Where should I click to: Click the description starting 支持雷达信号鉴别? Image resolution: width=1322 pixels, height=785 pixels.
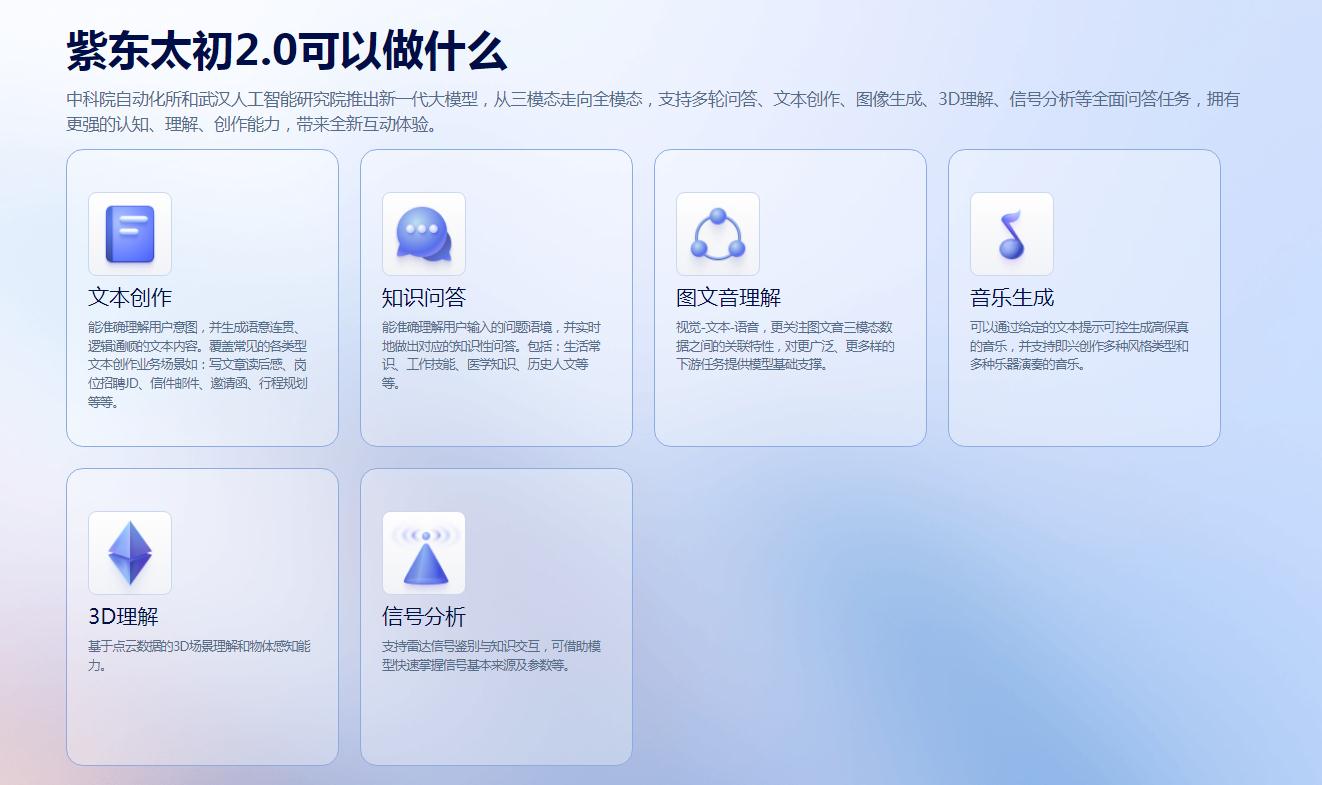coord(492,656)
